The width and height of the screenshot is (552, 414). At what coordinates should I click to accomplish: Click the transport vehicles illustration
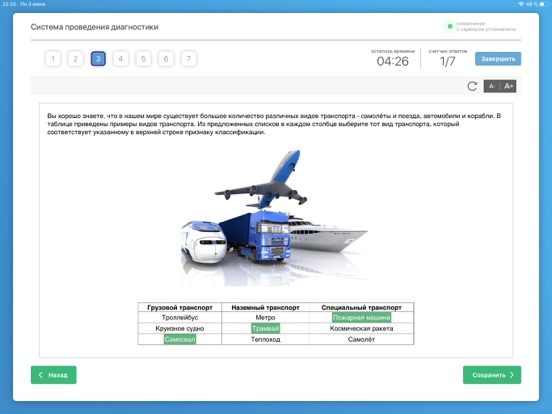point(275,218)
